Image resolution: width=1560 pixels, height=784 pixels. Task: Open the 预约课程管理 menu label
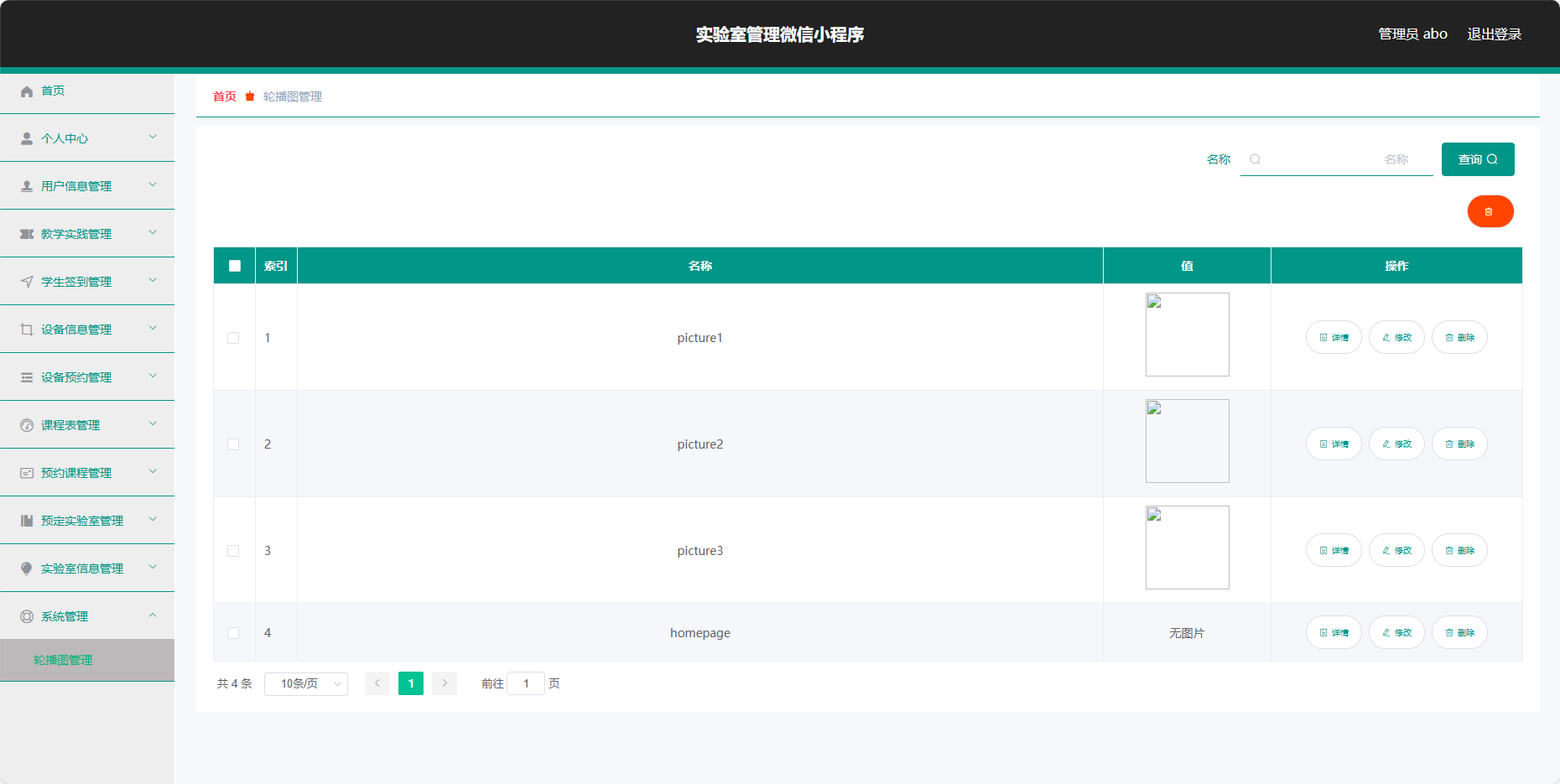point(76,473)
